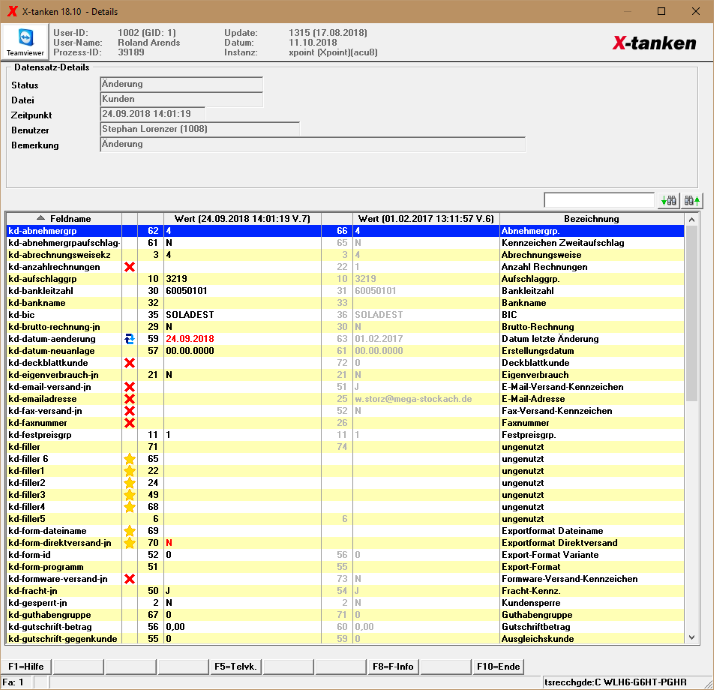Select the kd-aufschlaggrp row

[345, 279]
